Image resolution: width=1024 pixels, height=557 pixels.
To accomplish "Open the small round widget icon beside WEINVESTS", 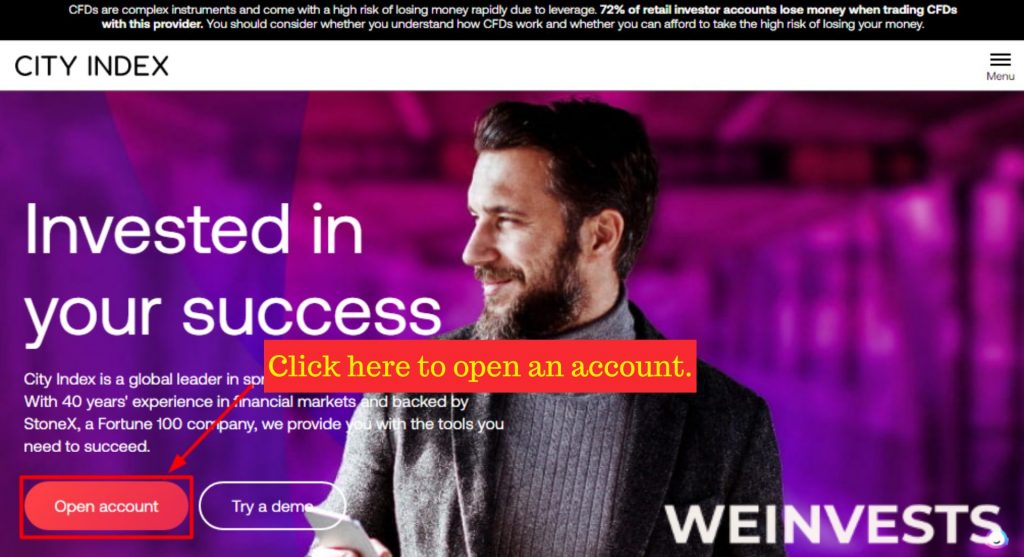I will [997, 537].
